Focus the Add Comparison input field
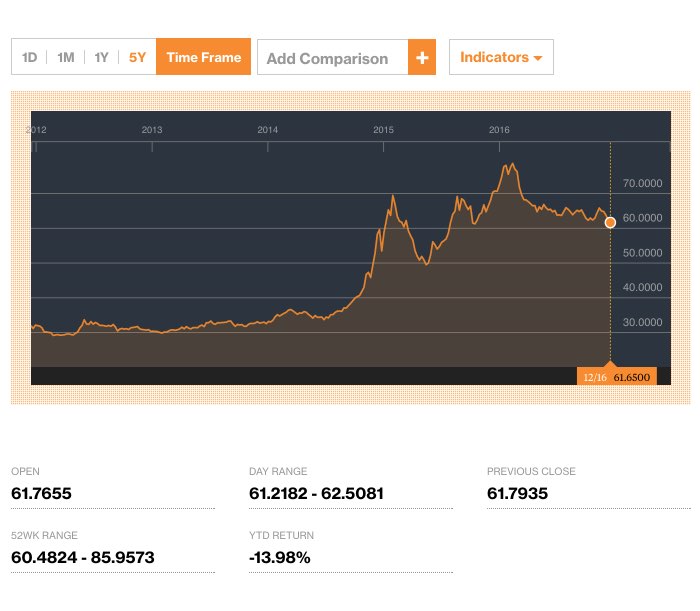The image size is (700, 611). pyautogui.click(x=333, y=57)
